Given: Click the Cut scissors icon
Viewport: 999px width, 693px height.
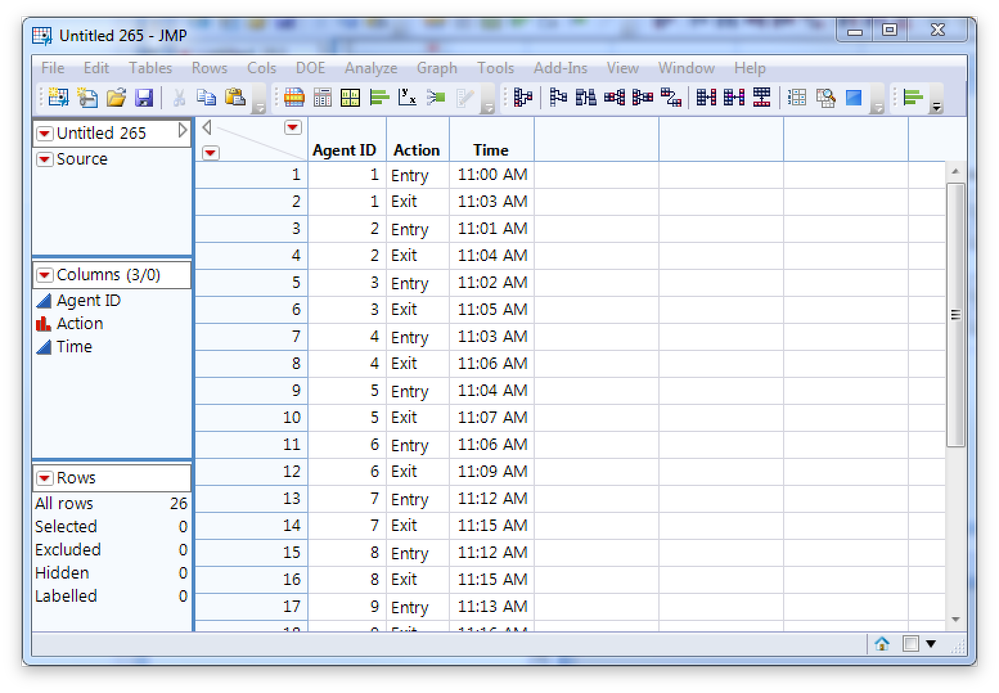Looking at the screenshot, I should coord(179,97).
